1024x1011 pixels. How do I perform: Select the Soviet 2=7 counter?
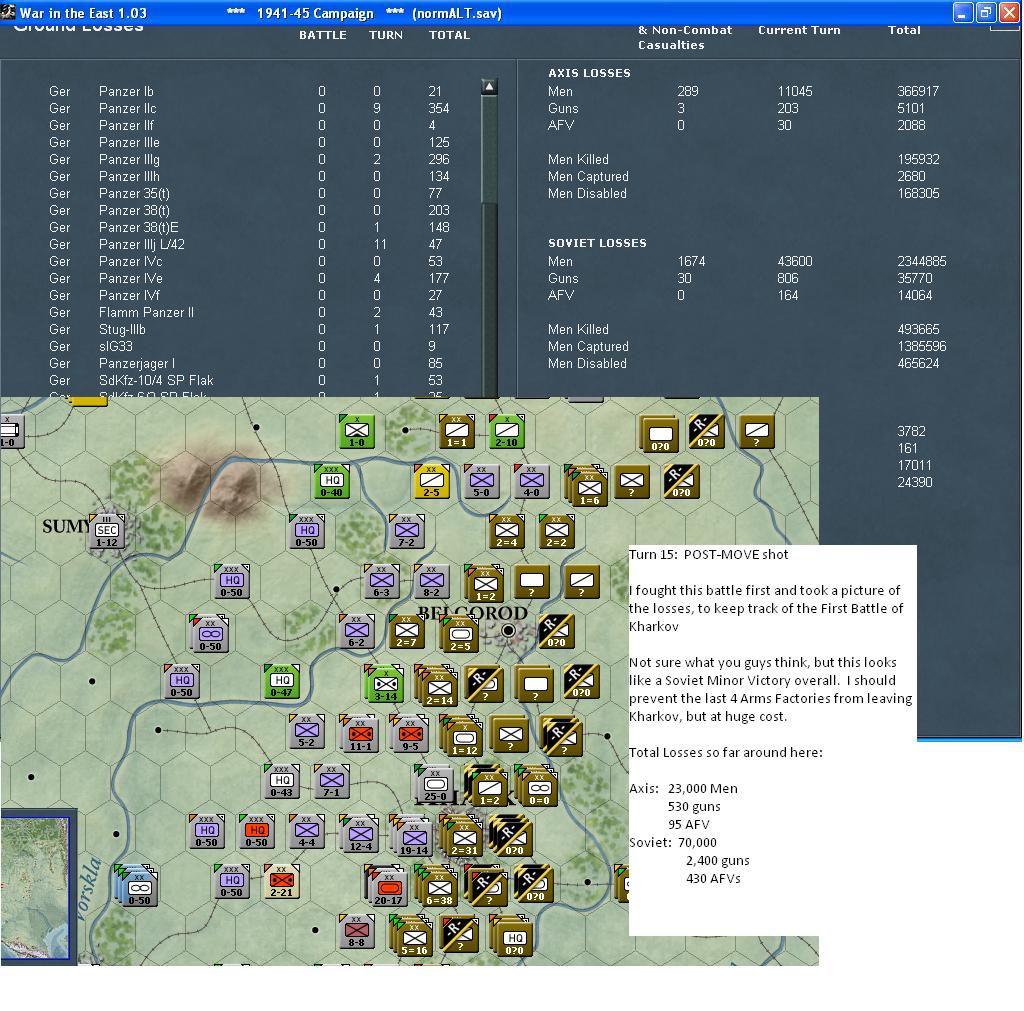[x=406, y=632]
